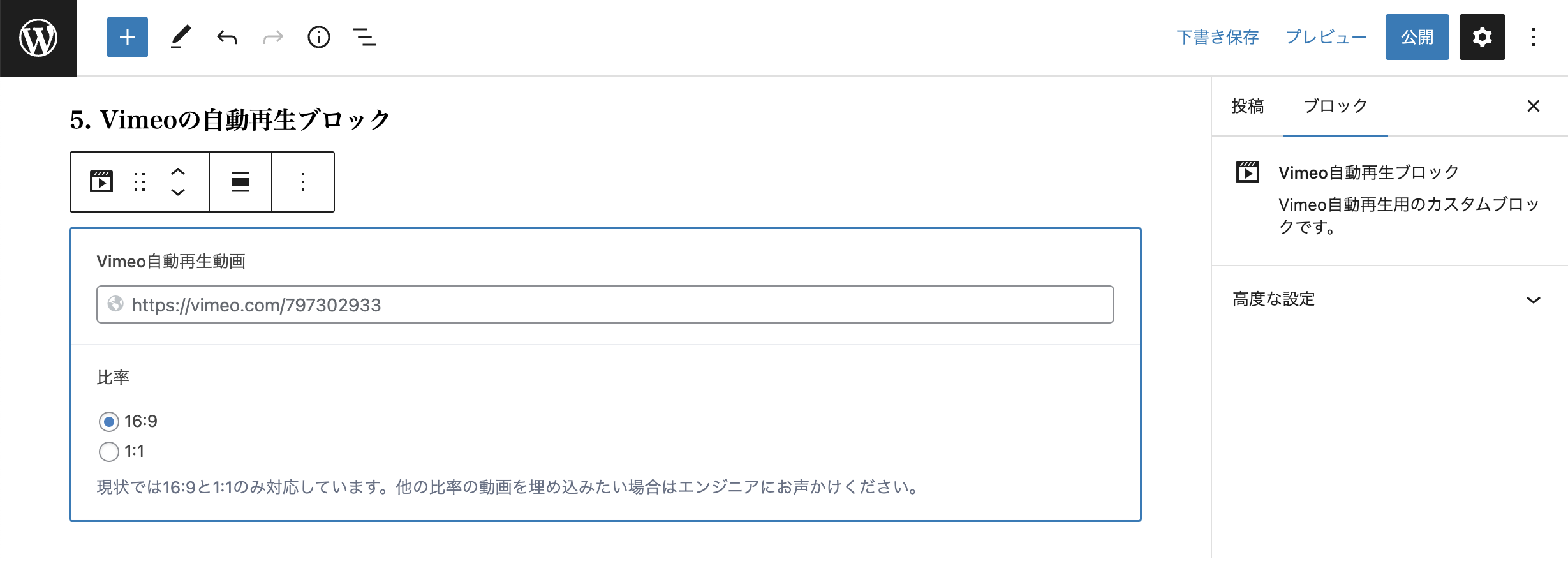This screenshot has width=1568, height=582.
Task: Click into the Vimeo URL input field
Action: click(605, 304)
